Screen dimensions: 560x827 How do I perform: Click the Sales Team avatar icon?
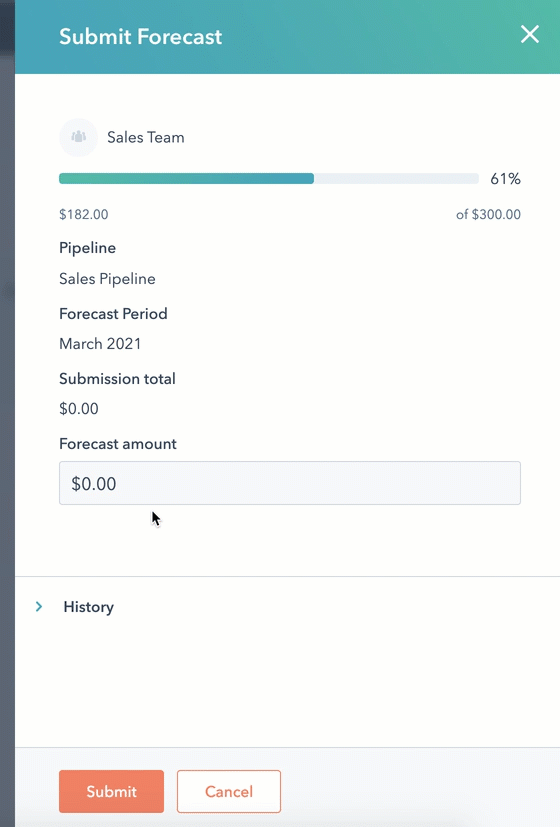[79, 137]
